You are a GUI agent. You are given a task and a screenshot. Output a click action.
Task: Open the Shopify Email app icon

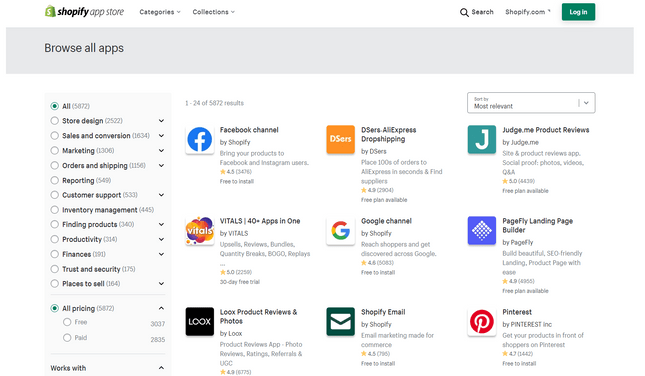coord(341,322)
